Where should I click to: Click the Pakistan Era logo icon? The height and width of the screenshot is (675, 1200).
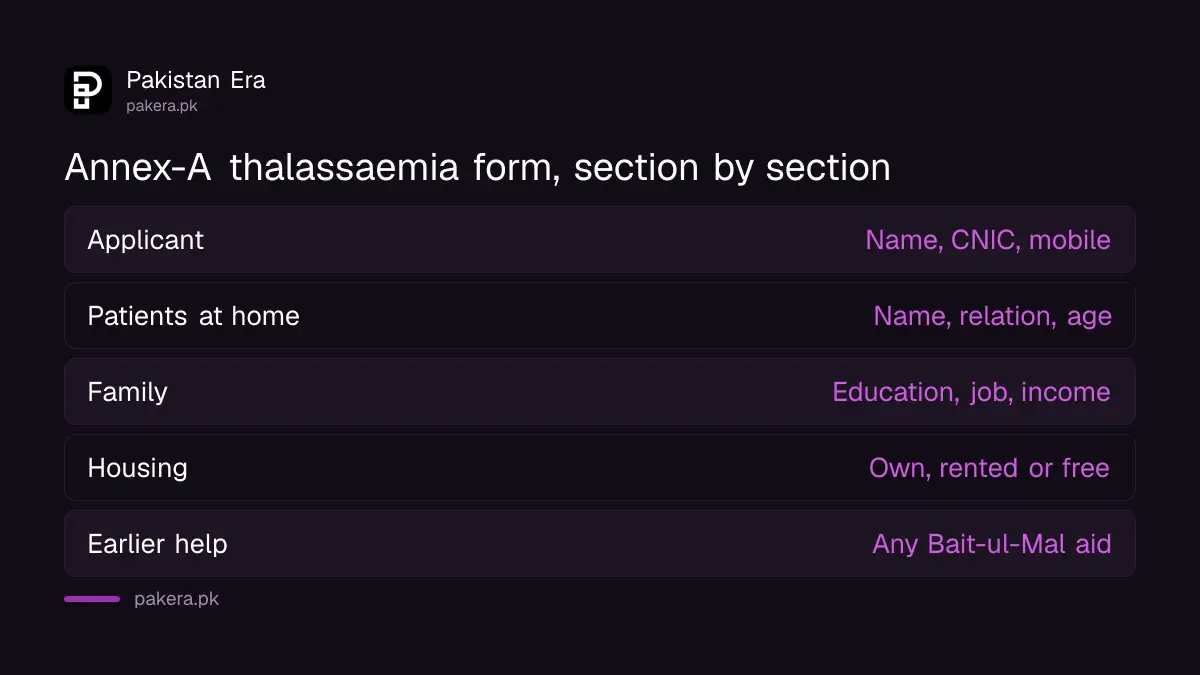coord(88,90)
